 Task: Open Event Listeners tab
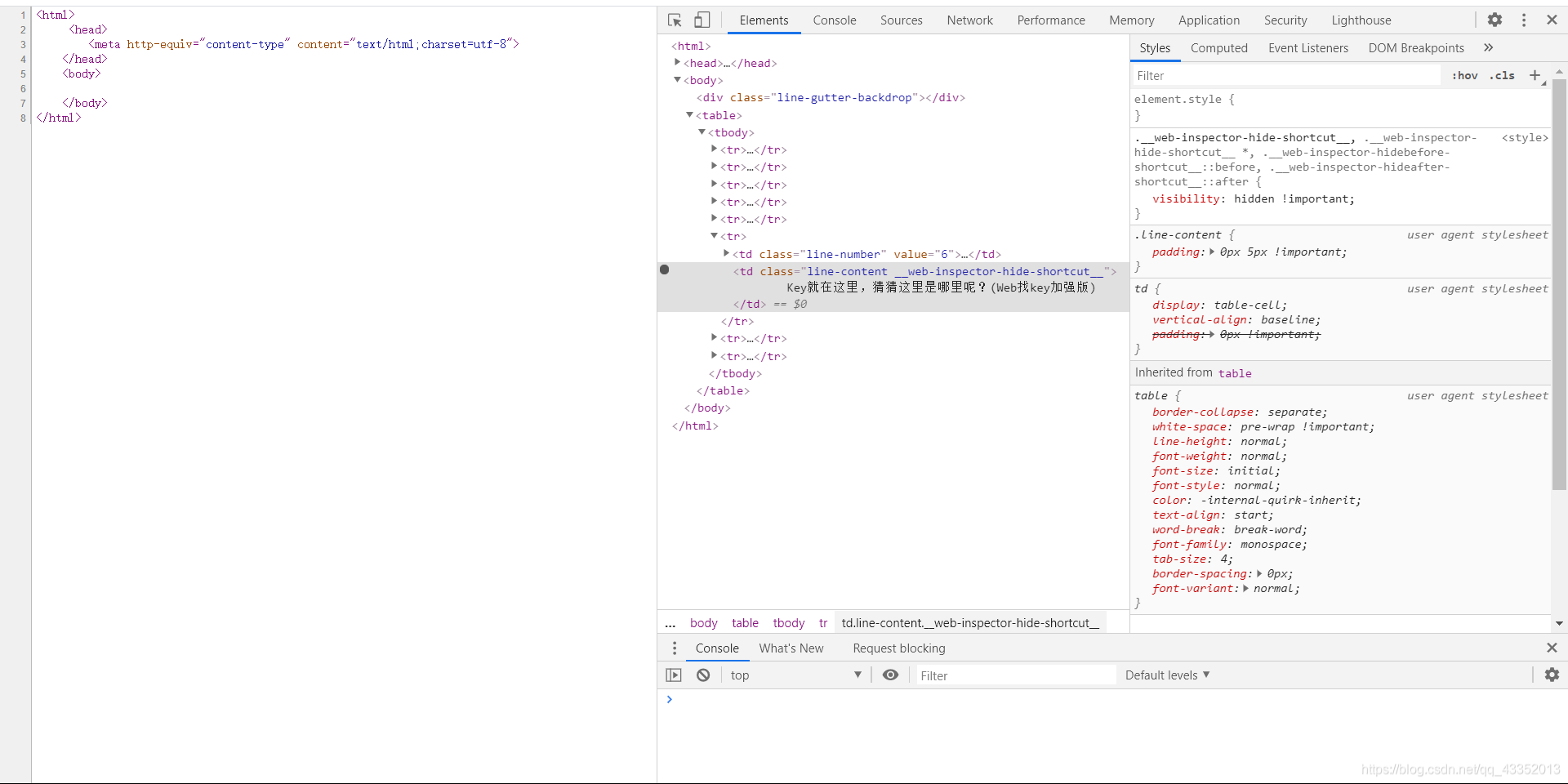point(1308,48)
